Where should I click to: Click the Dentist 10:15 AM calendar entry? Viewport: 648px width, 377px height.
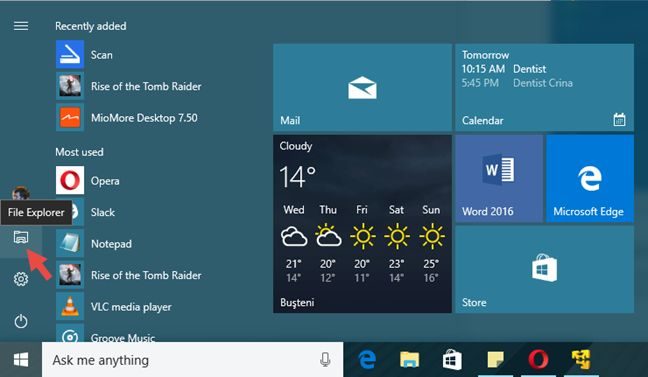click(x=504, y=69)
